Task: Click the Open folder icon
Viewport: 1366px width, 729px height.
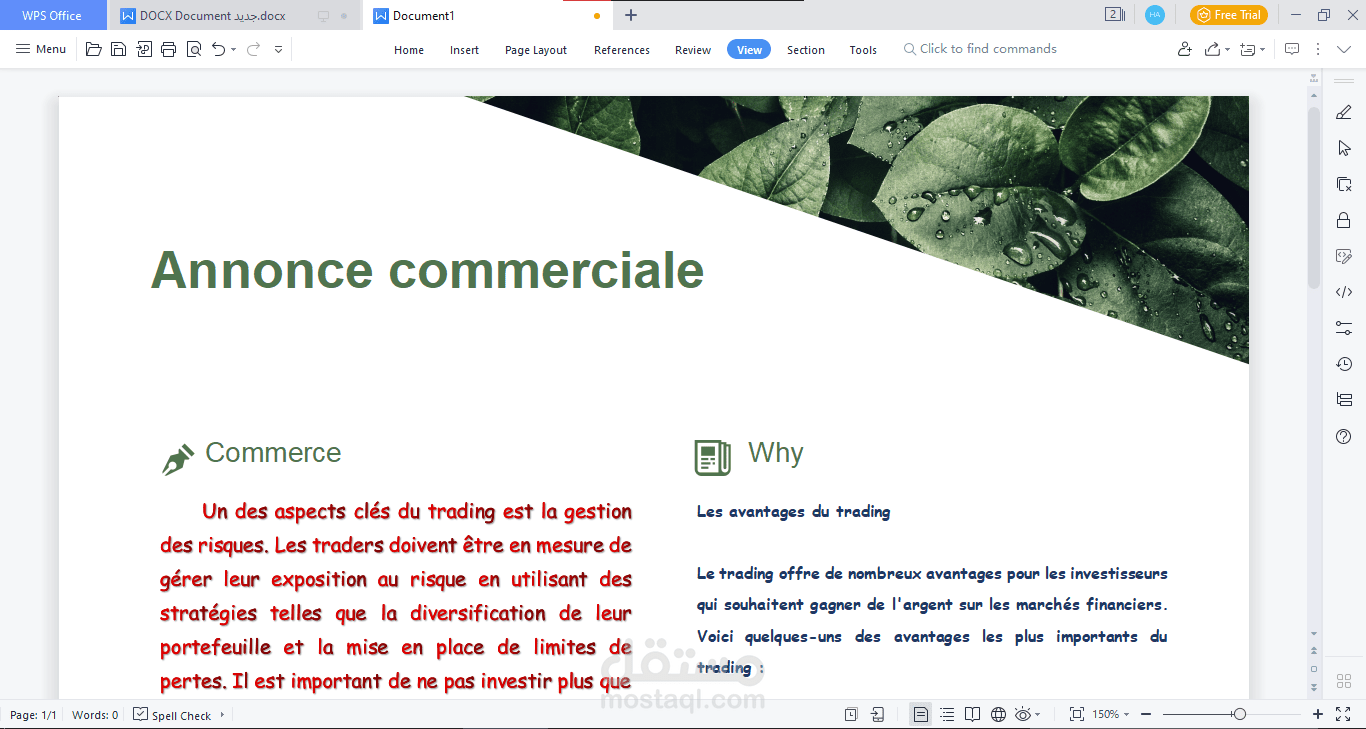Action: [x=94, y=49]
